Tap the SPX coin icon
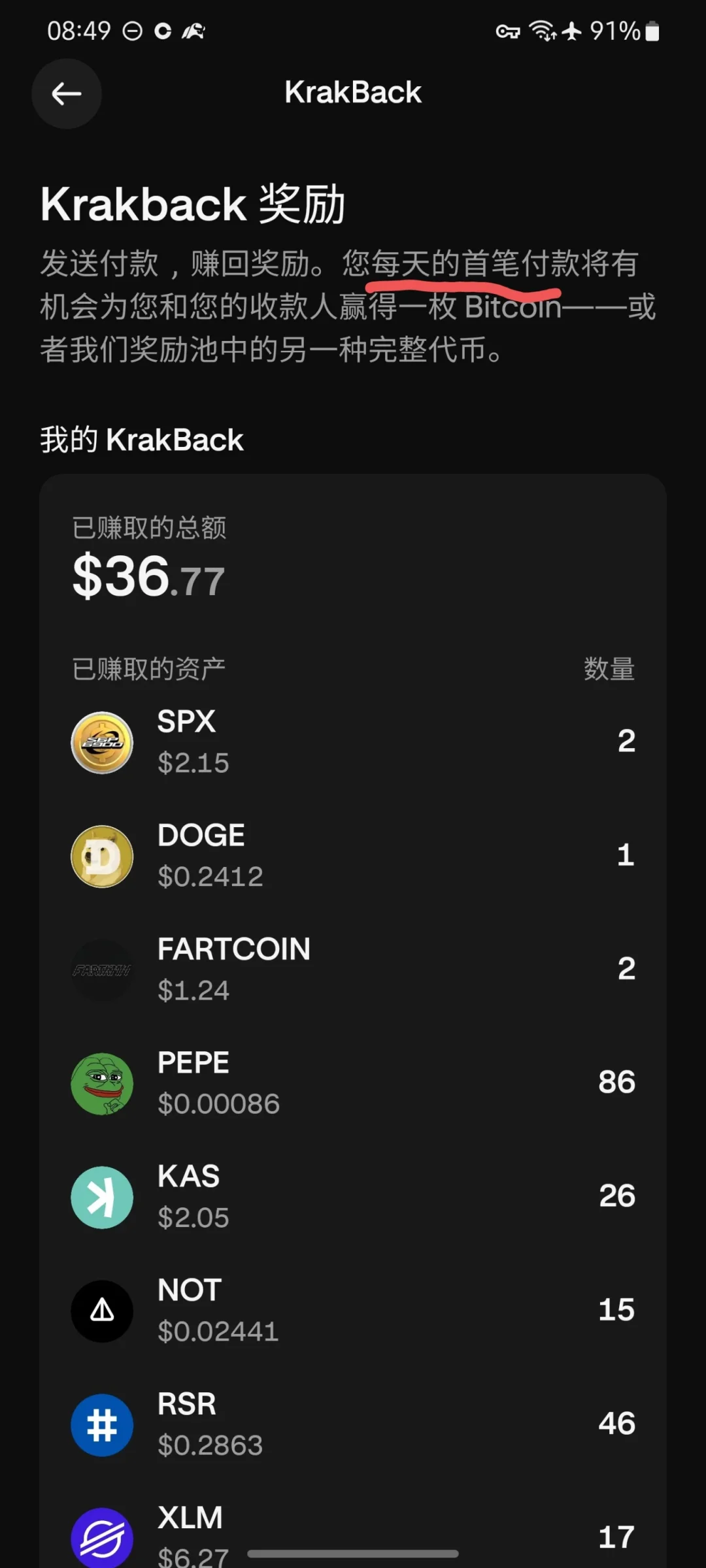The height and width of the screenshot is (1568, 706). [x=102, y=743]
